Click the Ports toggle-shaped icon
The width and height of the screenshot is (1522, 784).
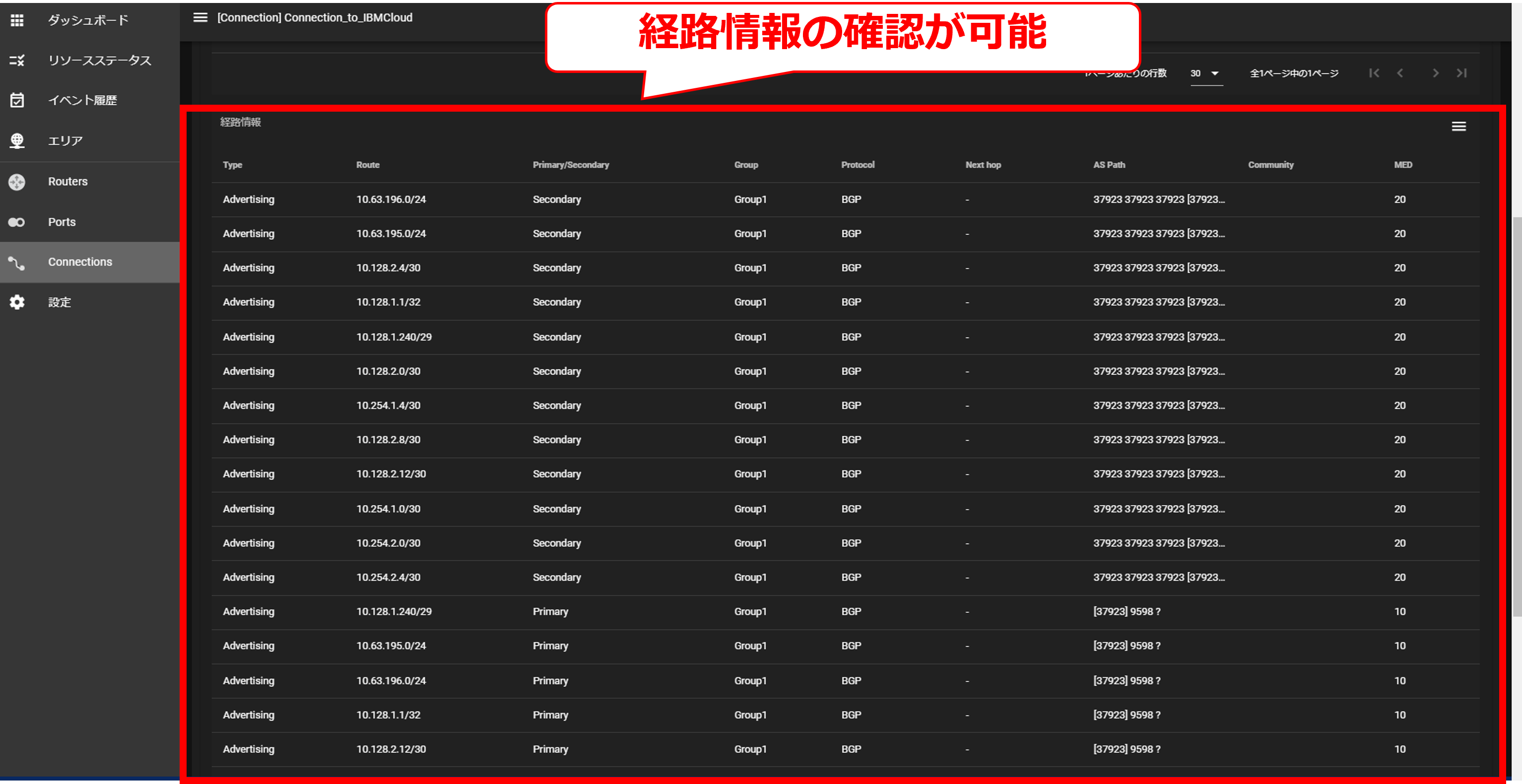(17, 222)
